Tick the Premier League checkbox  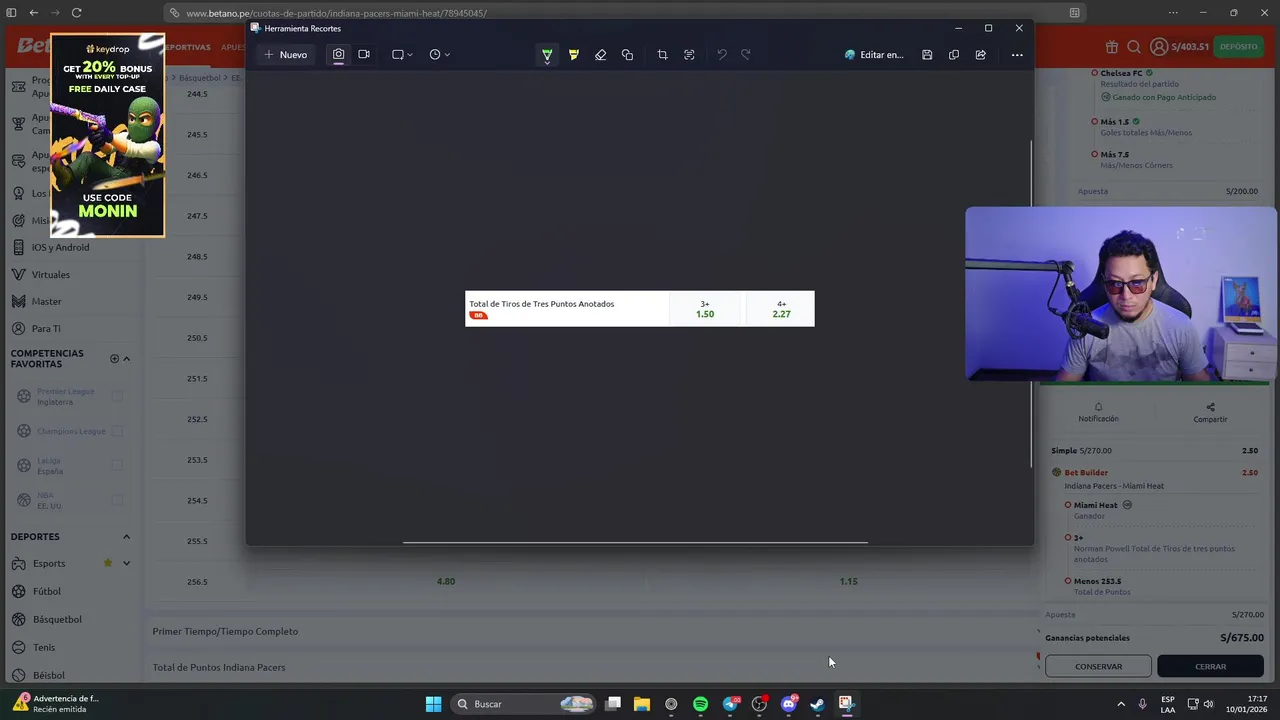(x=117, y=397)
